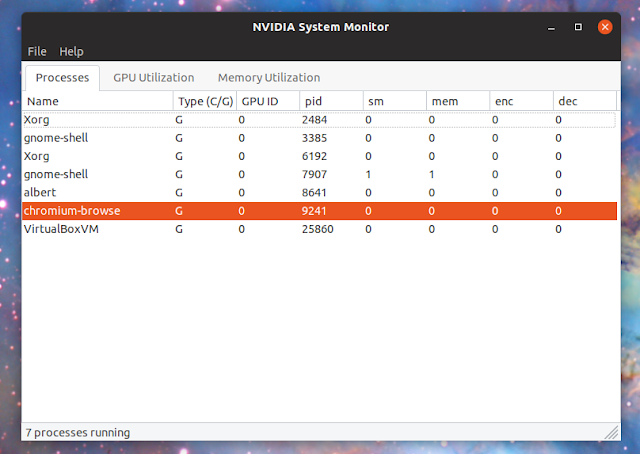Click the mem value 1 for pid 7907
This screenshot has height=454, width=640.
click(431, 174)
